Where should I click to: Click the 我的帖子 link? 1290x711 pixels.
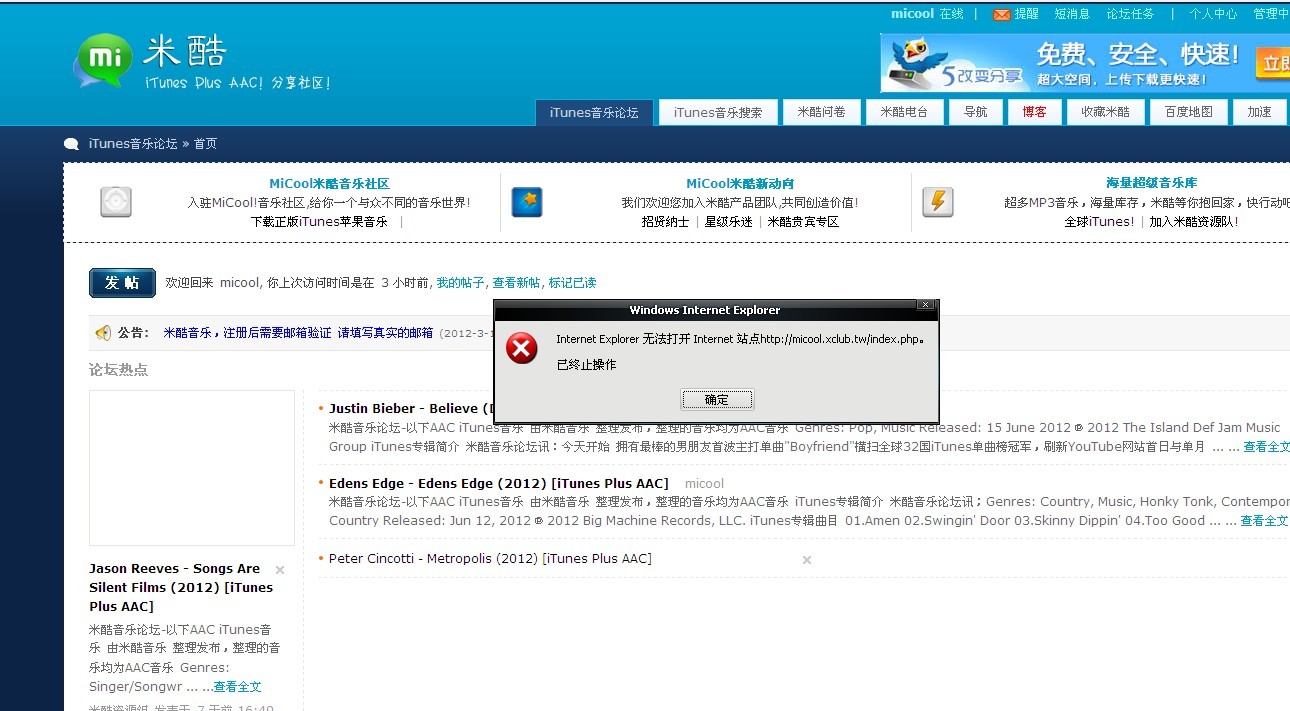(x=460, y=283)
